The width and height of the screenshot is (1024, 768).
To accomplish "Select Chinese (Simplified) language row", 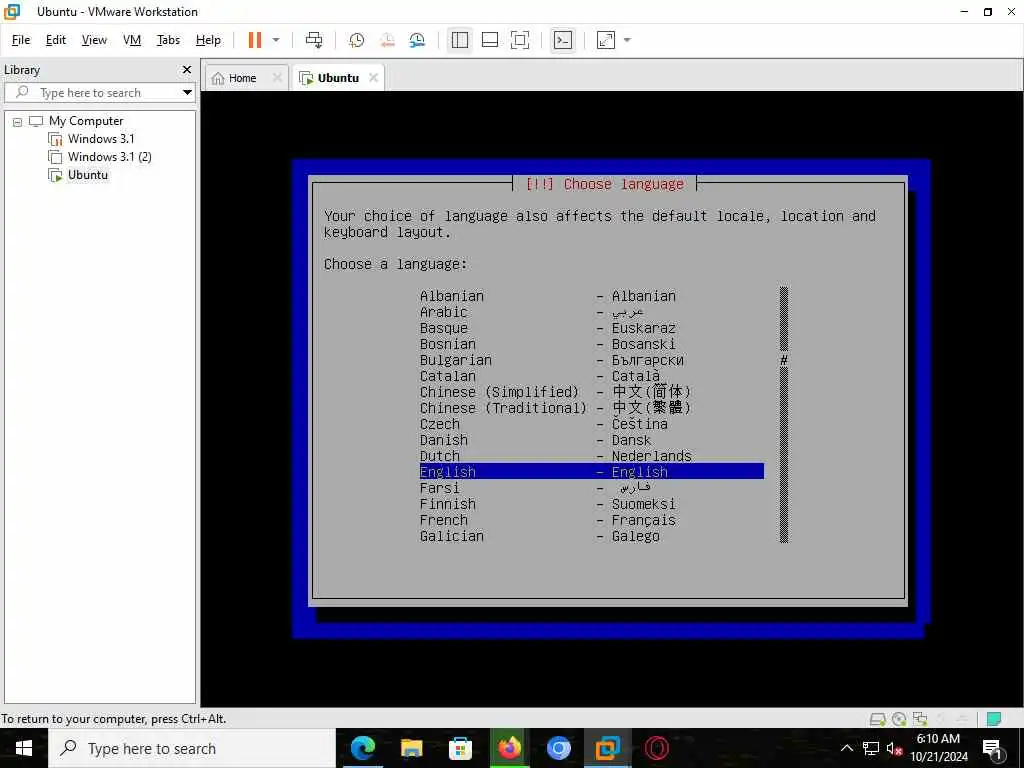I will click(x=592, y=392).
